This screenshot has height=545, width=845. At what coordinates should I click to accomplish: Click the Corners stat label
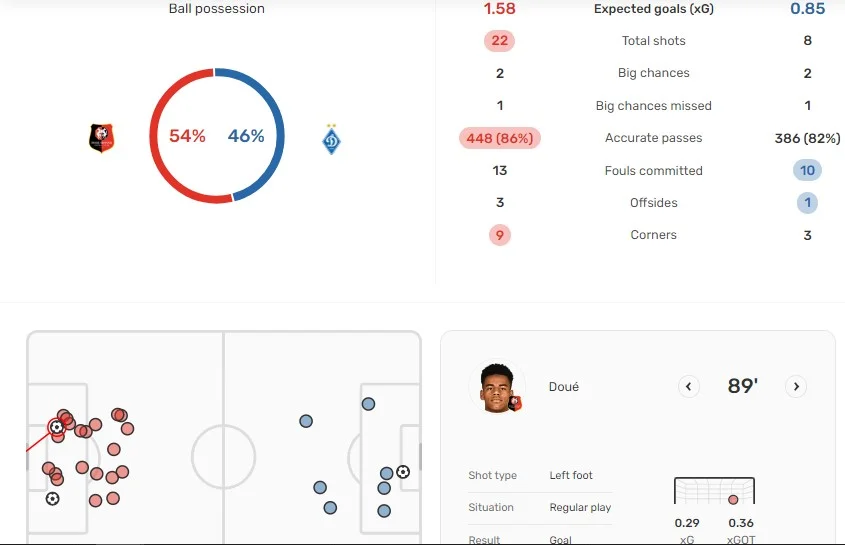(x=654, y=235)
